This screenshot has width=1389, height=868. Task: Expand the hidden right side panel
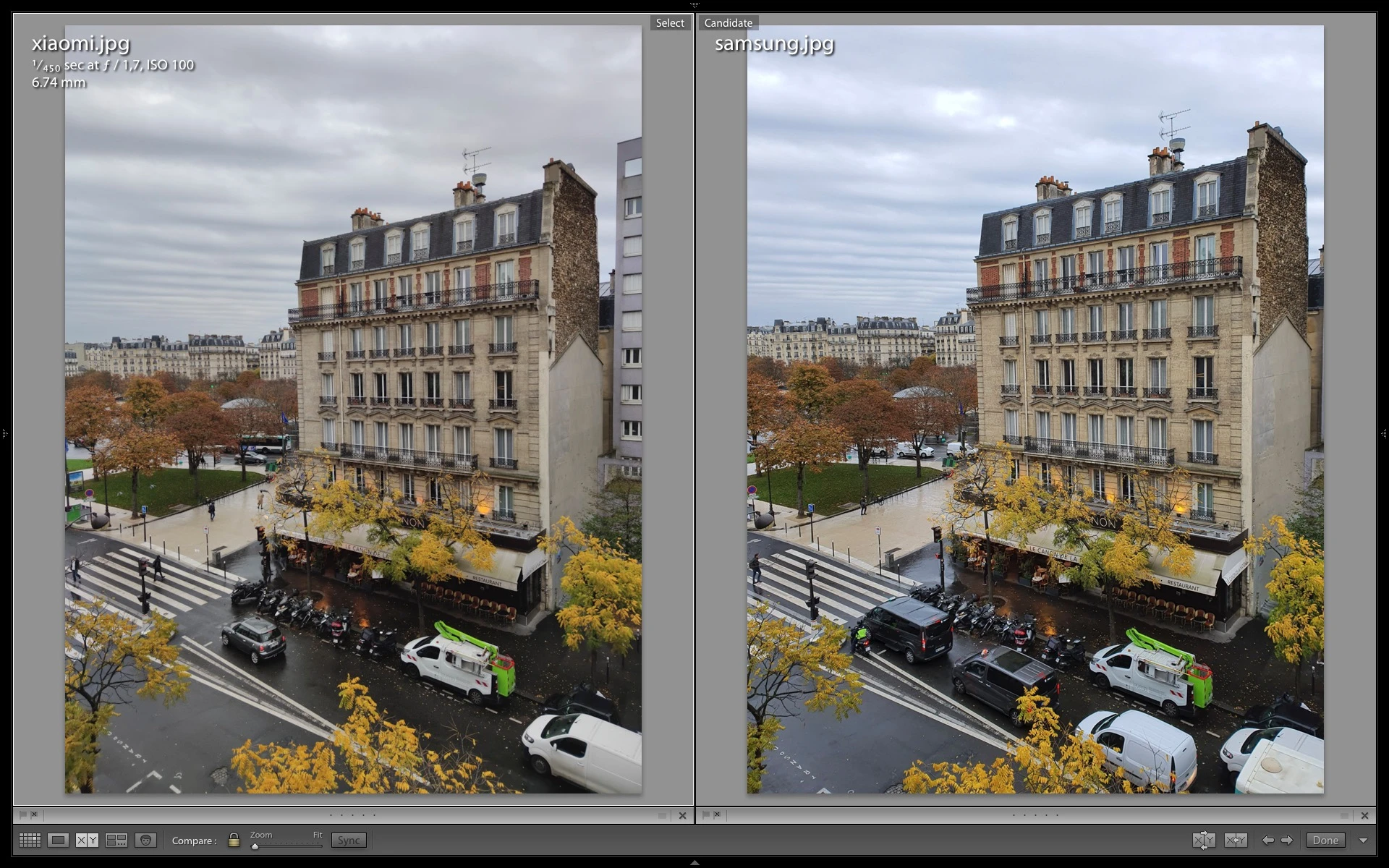1384,434
